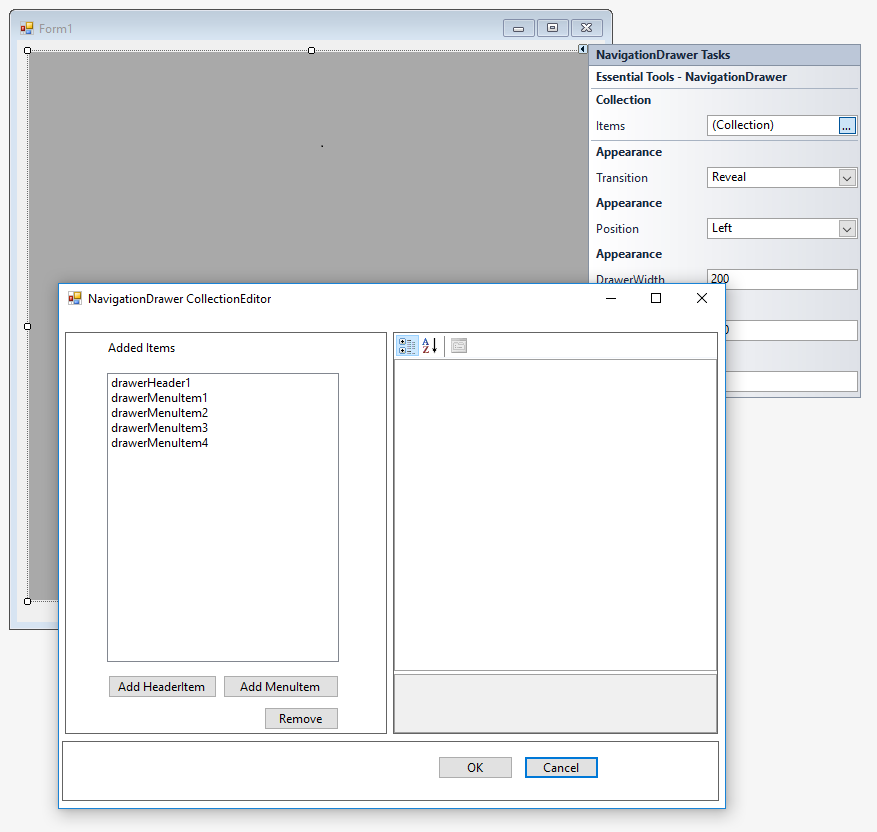The width and height of the screenshot is (877, 832).
Task: Sort properties alphabetically
Action: click(x=430, y=346)
